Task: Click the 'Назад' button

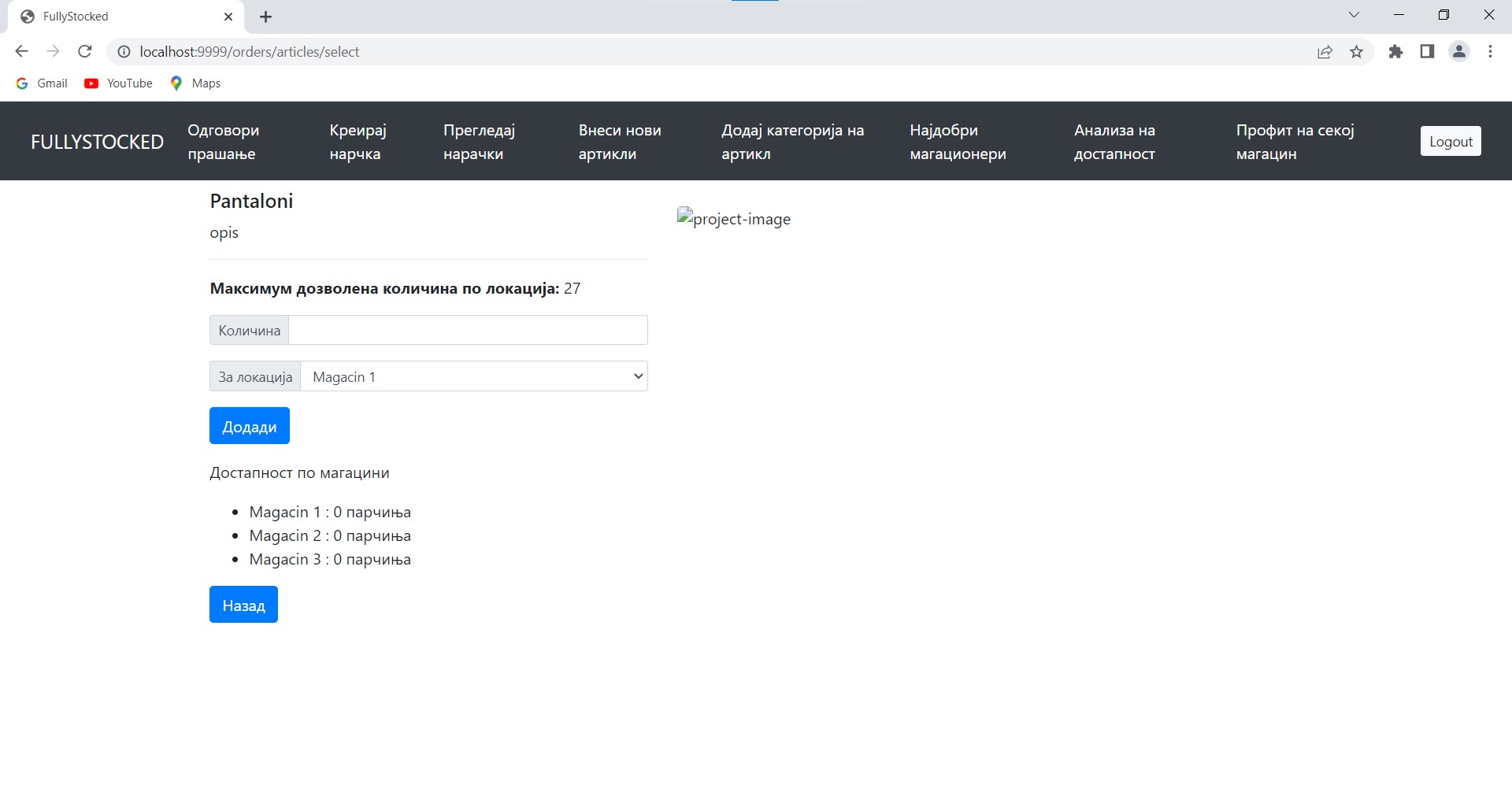Action: (x=243, y=605)
